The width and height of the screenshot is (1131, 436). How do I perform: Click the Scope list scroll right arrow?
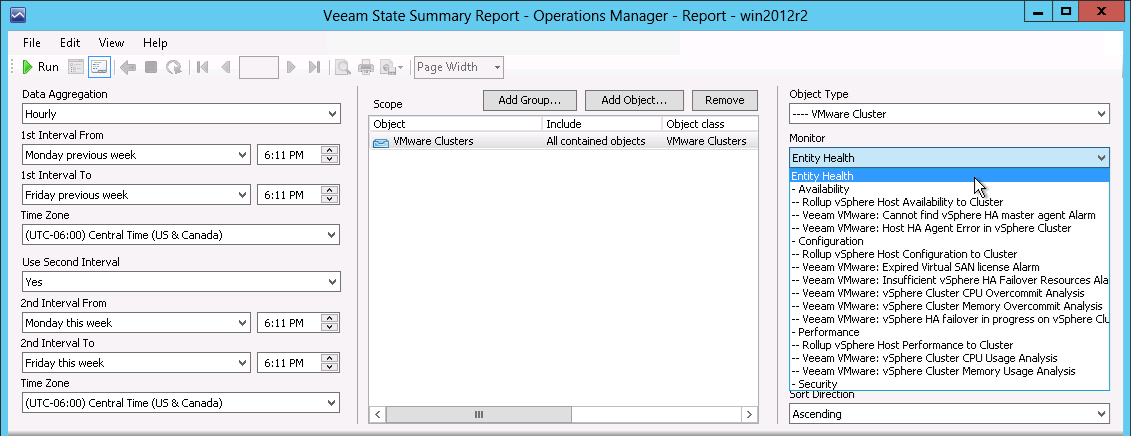(x=749, y=414)
